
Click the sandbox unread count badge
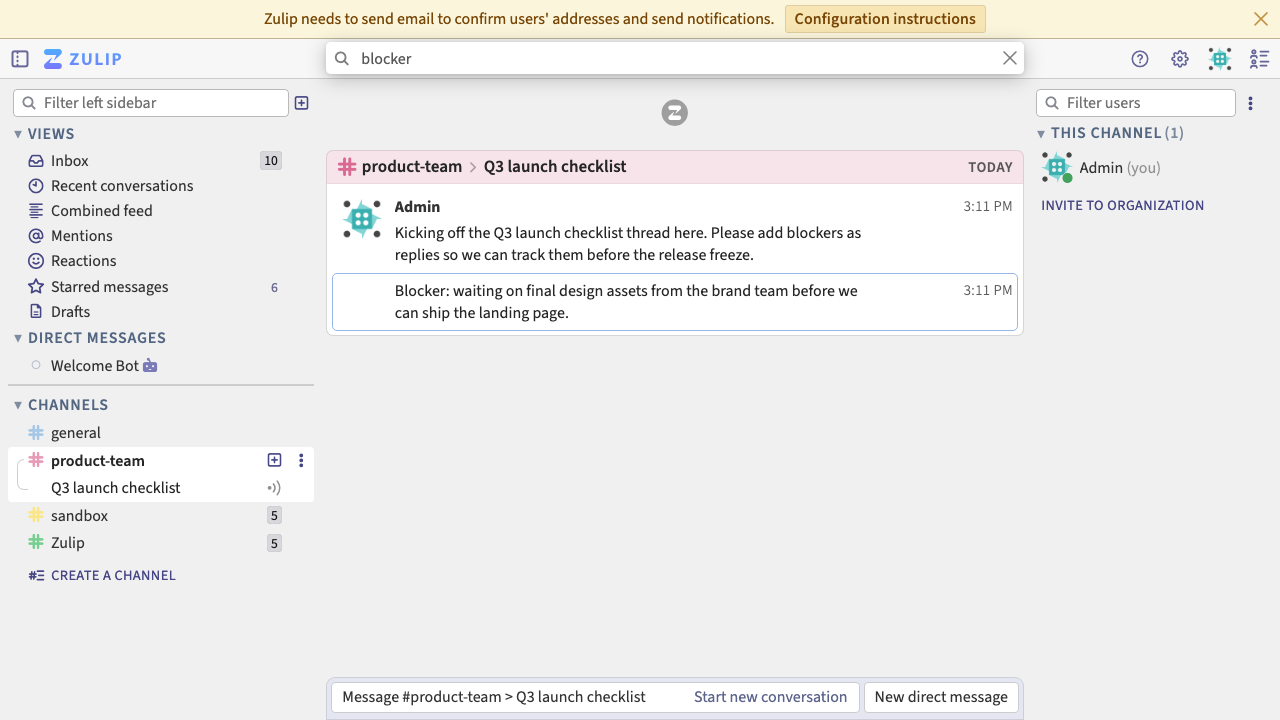[x=274, y=516]
